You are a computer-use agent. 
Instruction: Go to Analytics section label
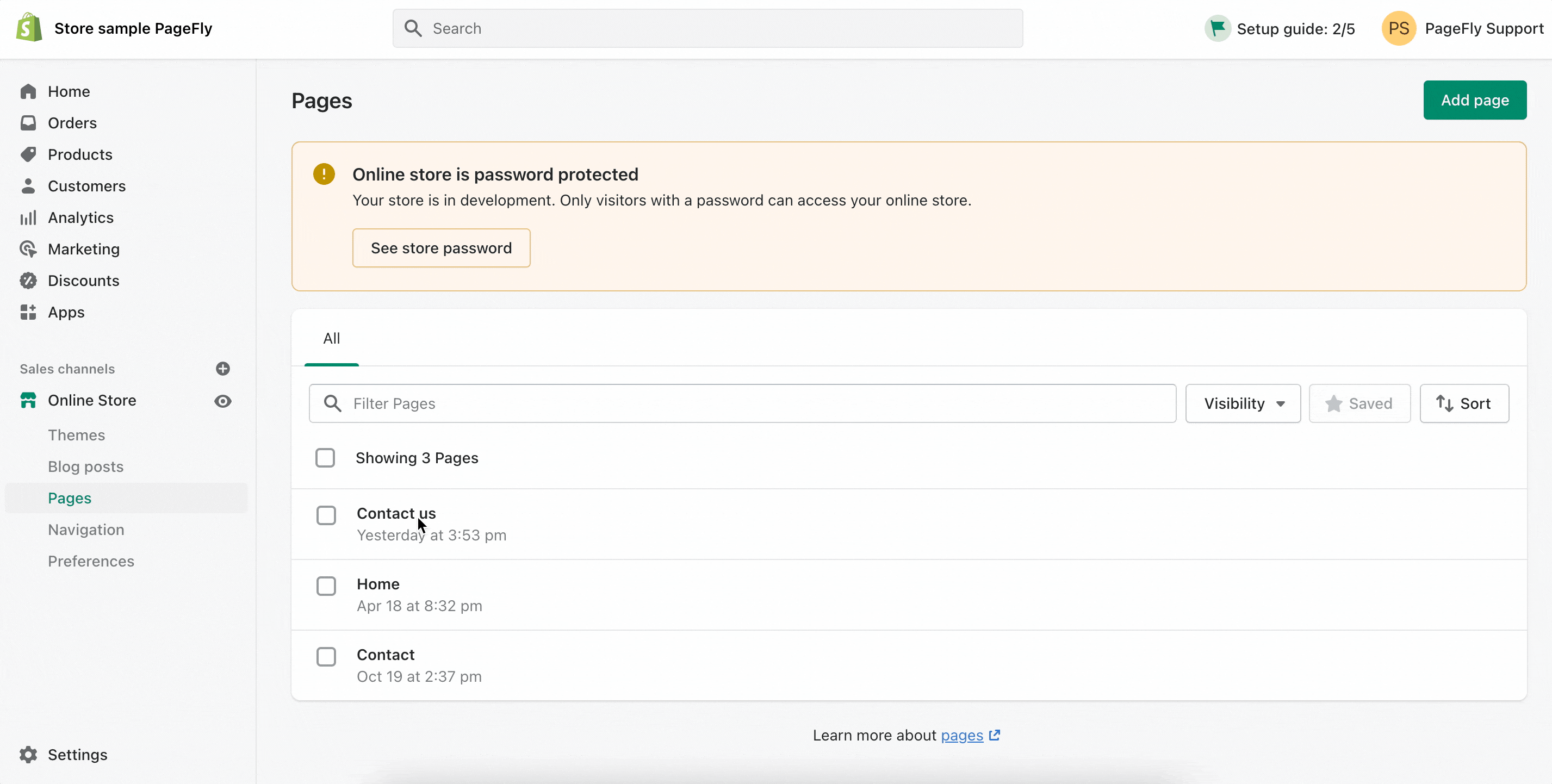pyautogui.click(x=80, y=217)
